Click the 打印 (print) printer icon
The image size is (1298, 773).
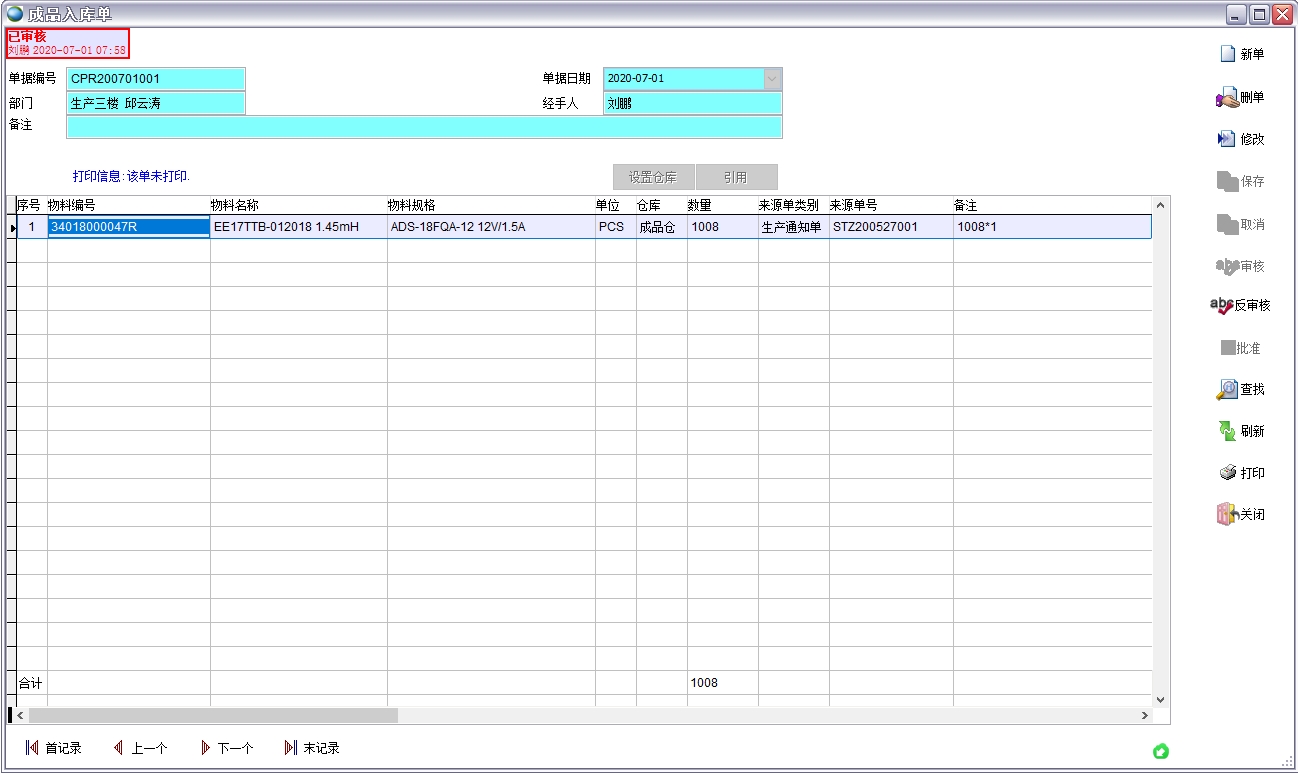(1227, 473)
